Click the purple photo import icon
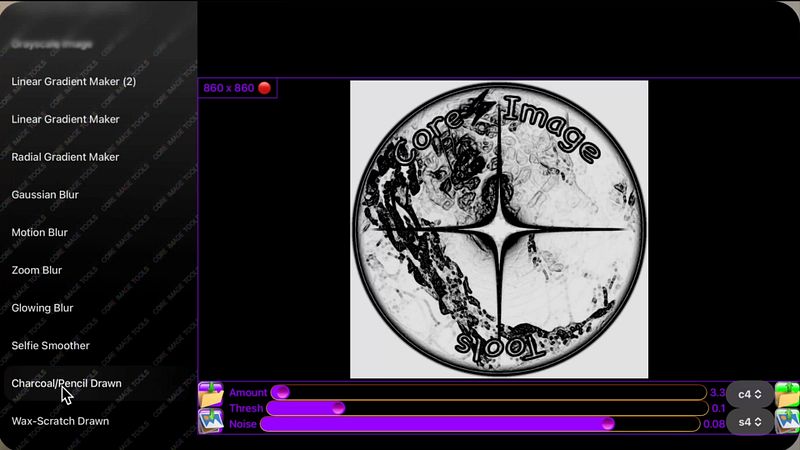800x450 pixels. coord(211,421)
